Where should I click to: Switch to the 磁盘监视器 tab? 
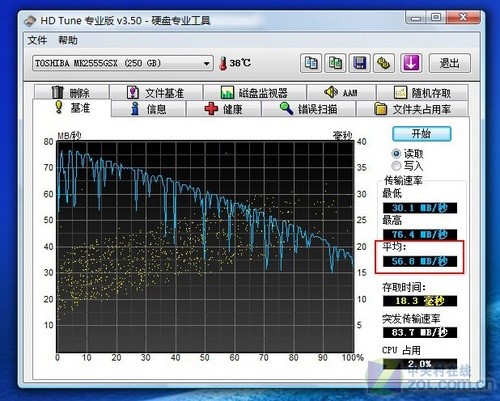[x=255, y=92]
